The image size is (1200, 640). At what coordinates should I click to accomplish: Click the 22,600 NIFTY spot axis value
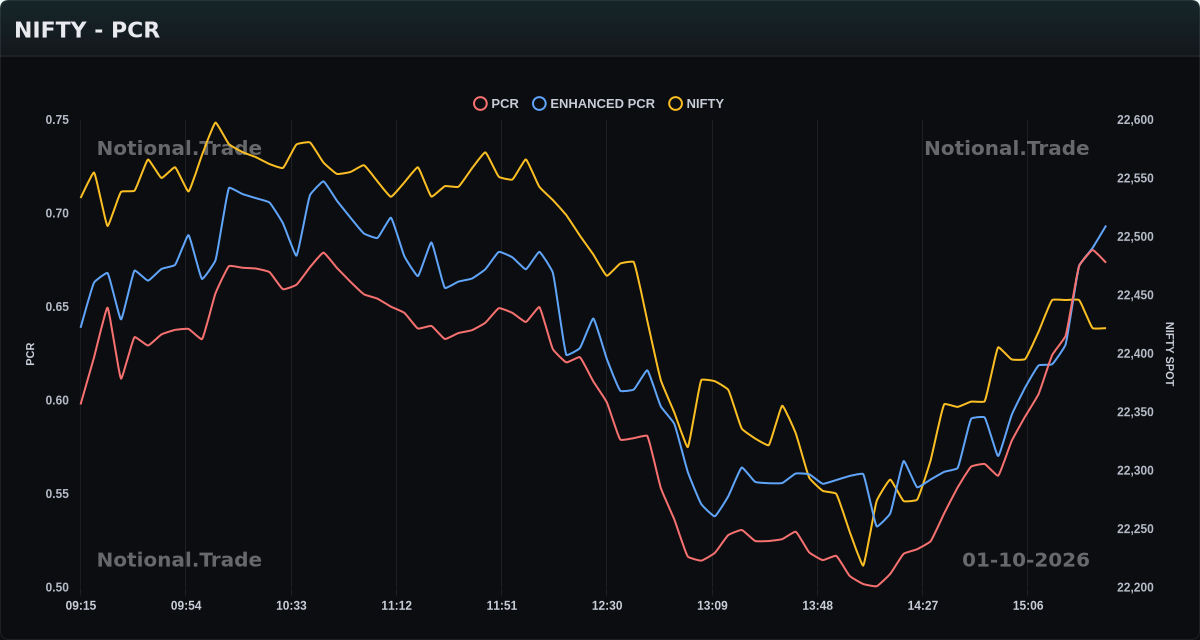(x=1135, y=120)
